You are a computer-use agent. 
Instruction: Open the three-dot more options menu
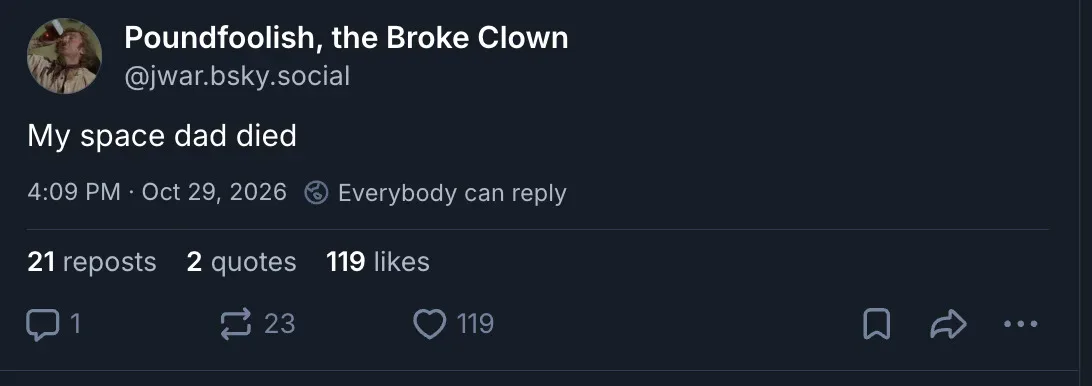tap(1021, 324)
